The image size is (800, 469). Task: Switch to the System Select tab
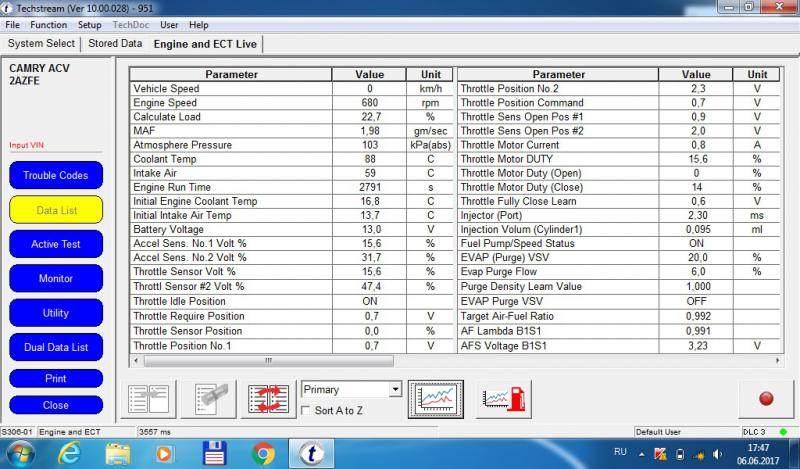tap(41, 44)
